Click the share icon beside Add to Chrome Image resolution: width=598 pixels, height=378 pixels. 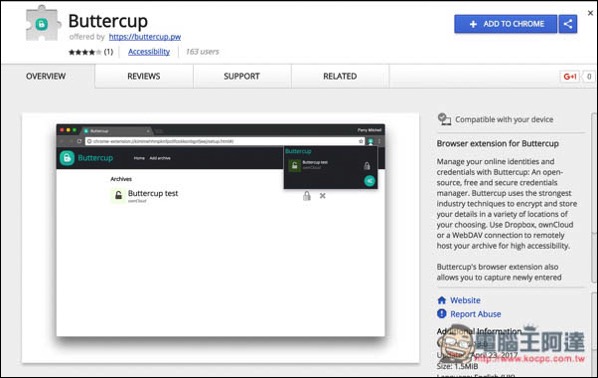click(x=567, y=24)
